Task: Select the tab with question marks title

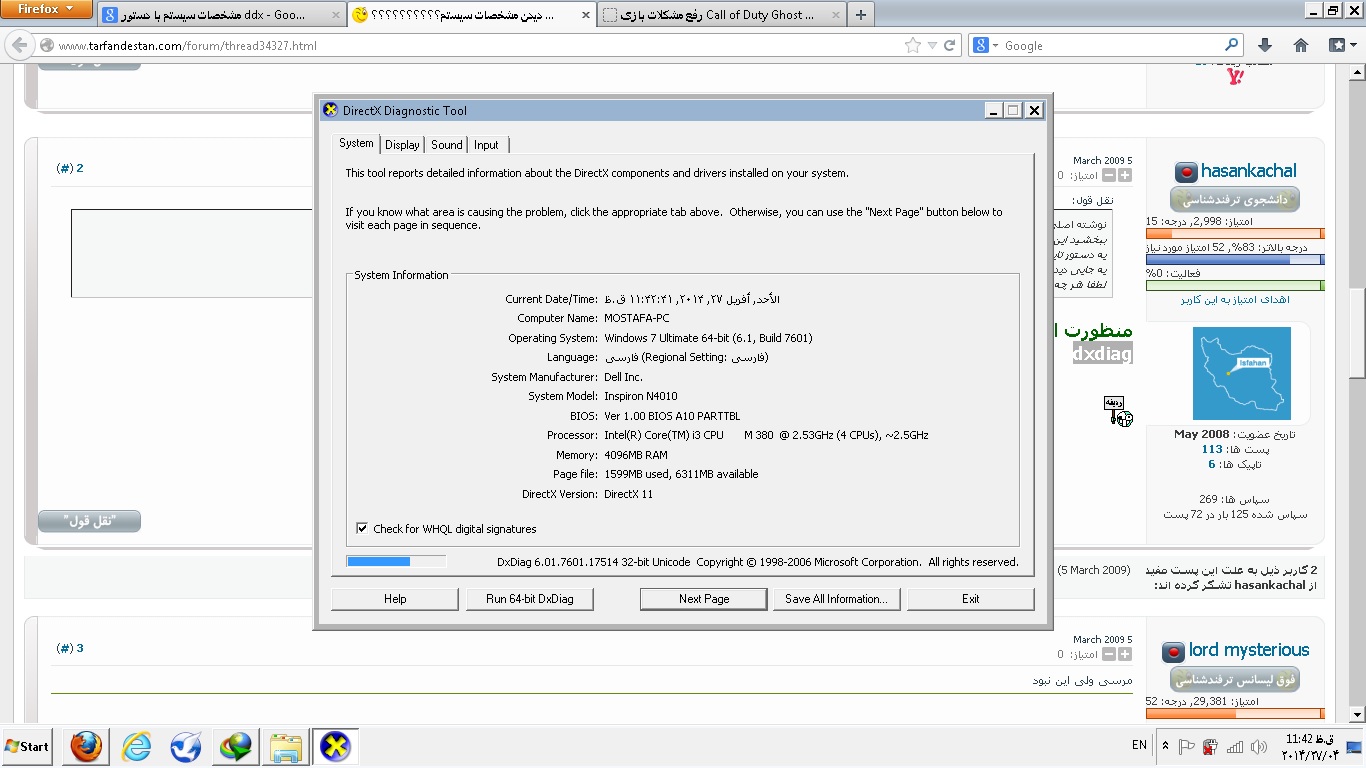Action: [471, 16]
